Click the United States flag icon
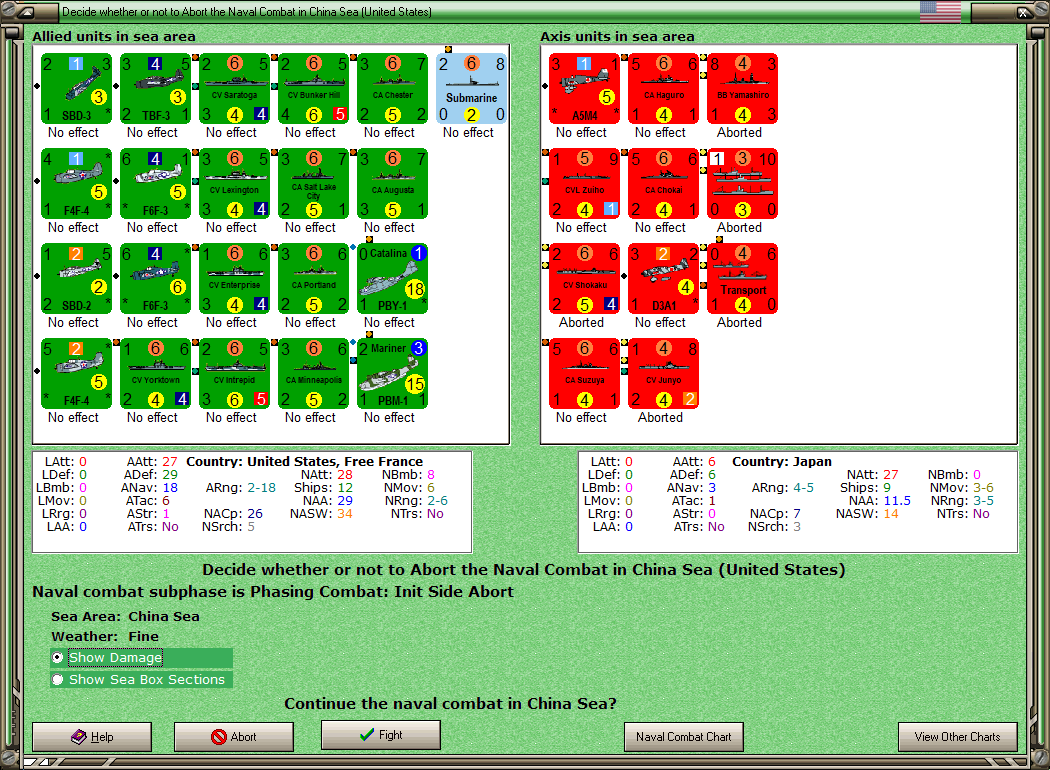This screenshot has width=1050, height=770. tap(940, 12)
